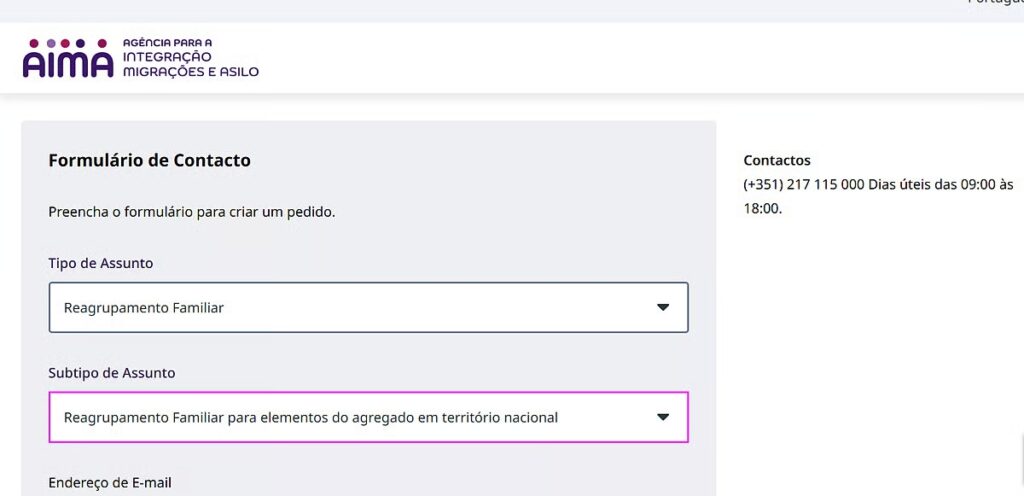Click the Contactos heading

(x=777, y=160)
